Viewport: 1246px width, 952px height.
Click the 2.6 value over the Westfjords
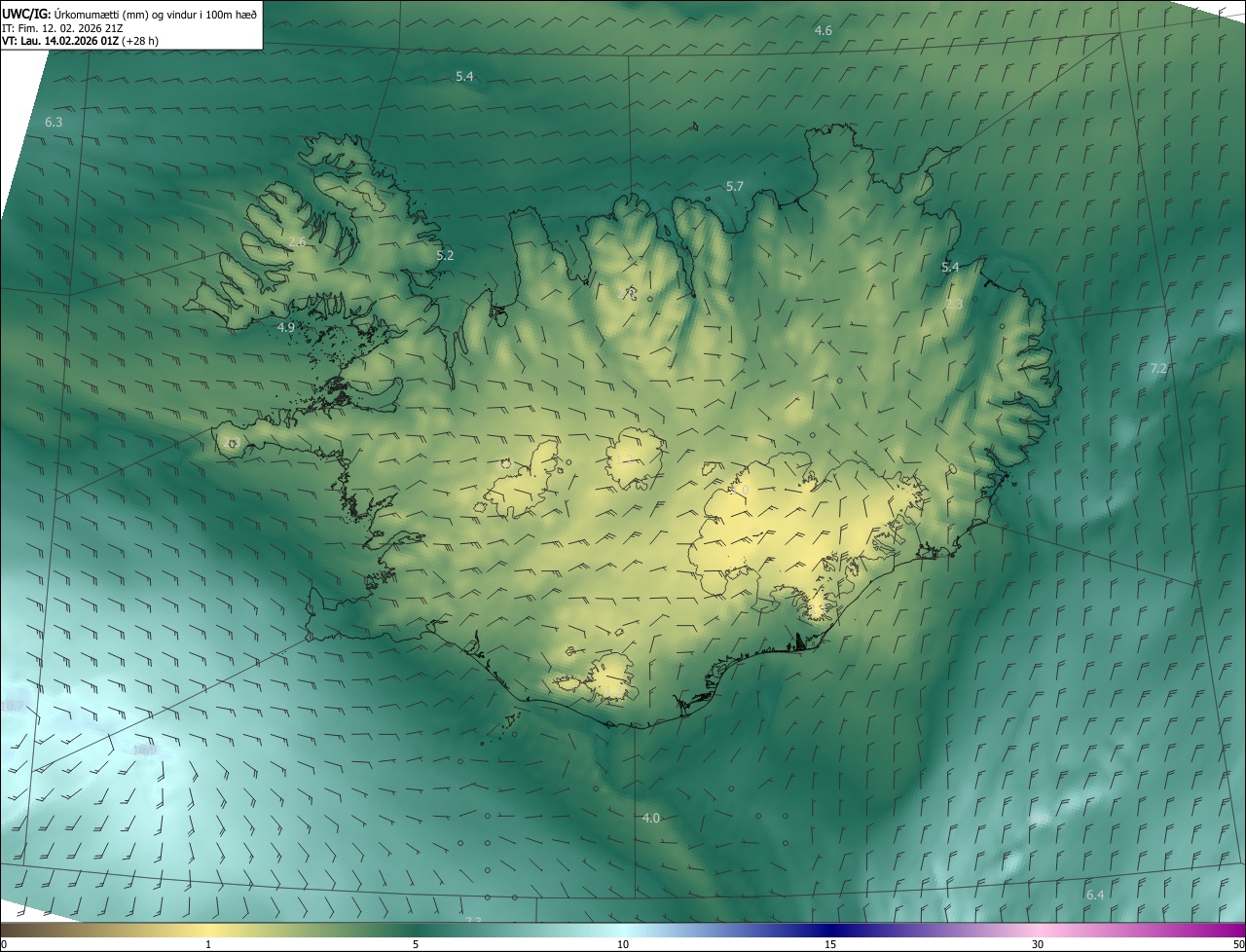[x=297, y=241]
